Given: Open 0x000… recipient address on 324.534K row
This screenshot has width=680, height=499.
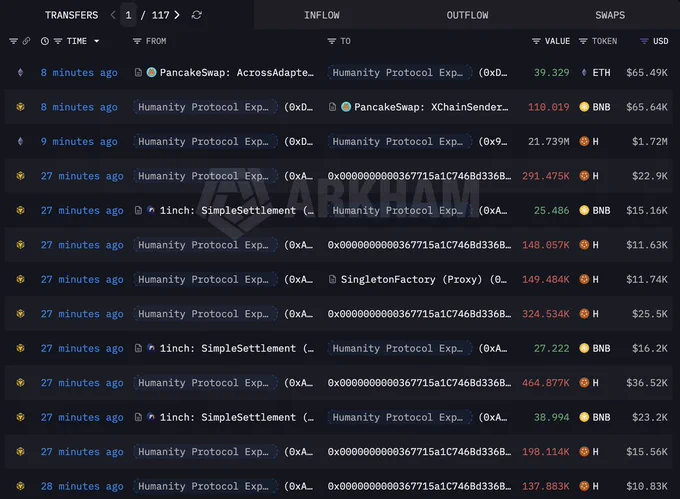Looking at the screenshot, I should click(x=419, y=313).
